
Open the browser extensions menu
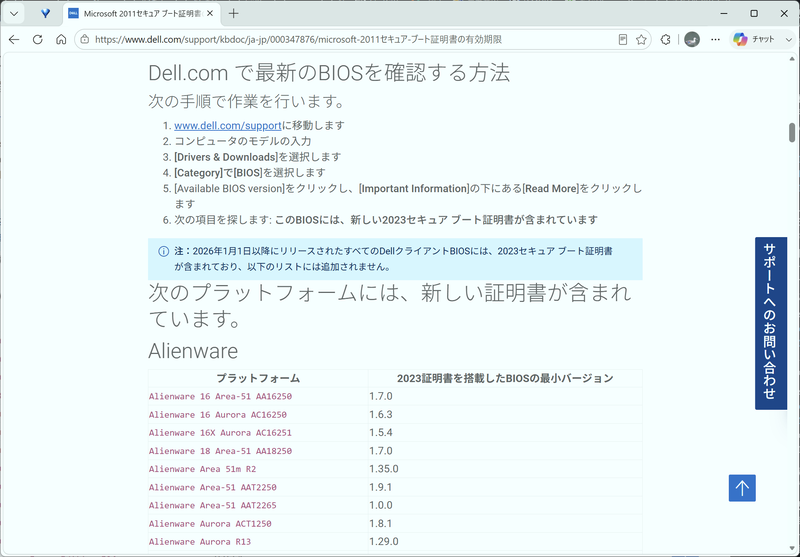pos(665,39)
